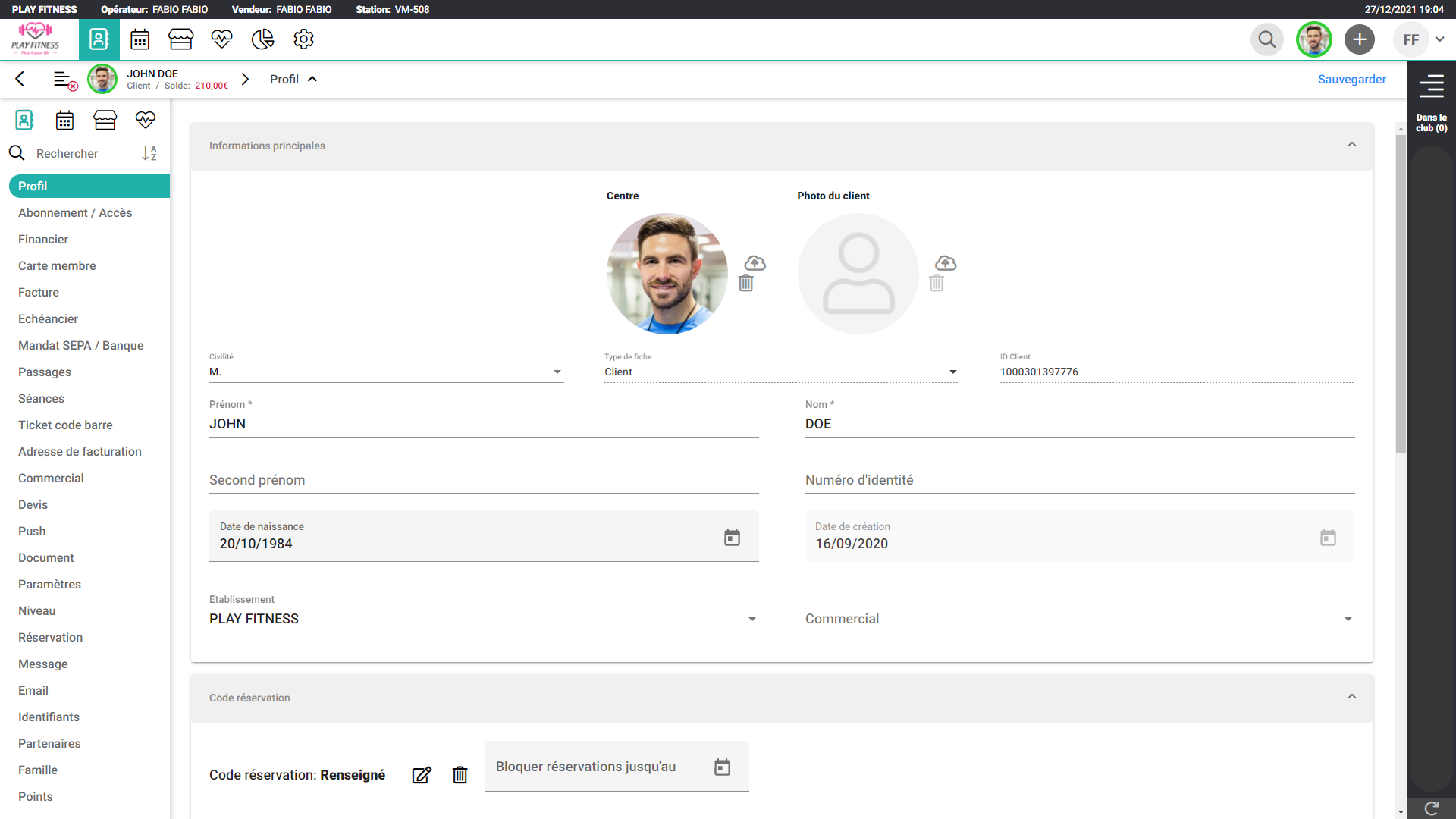This screenshot has width=1456, height=819.
Task: Upload a Centre photo via cloud icon
Action: [755, 263]
